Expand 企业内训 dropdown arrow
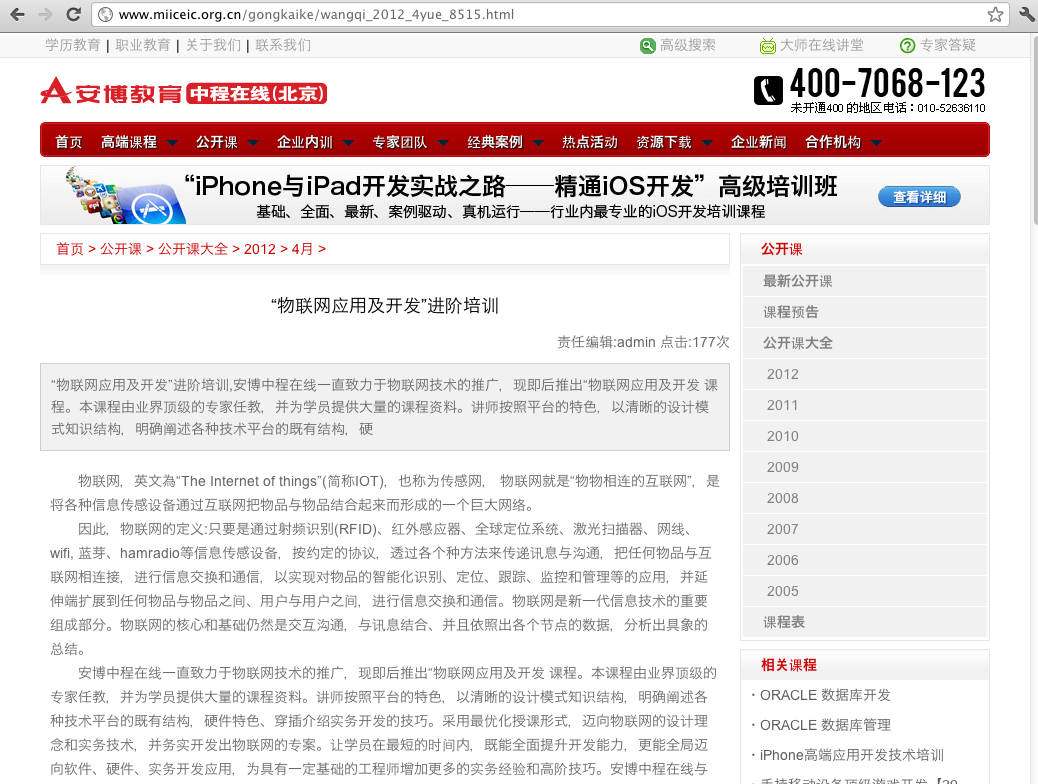Image resolution: width=1038 pixels, height=784 pixels. point(348,142)
